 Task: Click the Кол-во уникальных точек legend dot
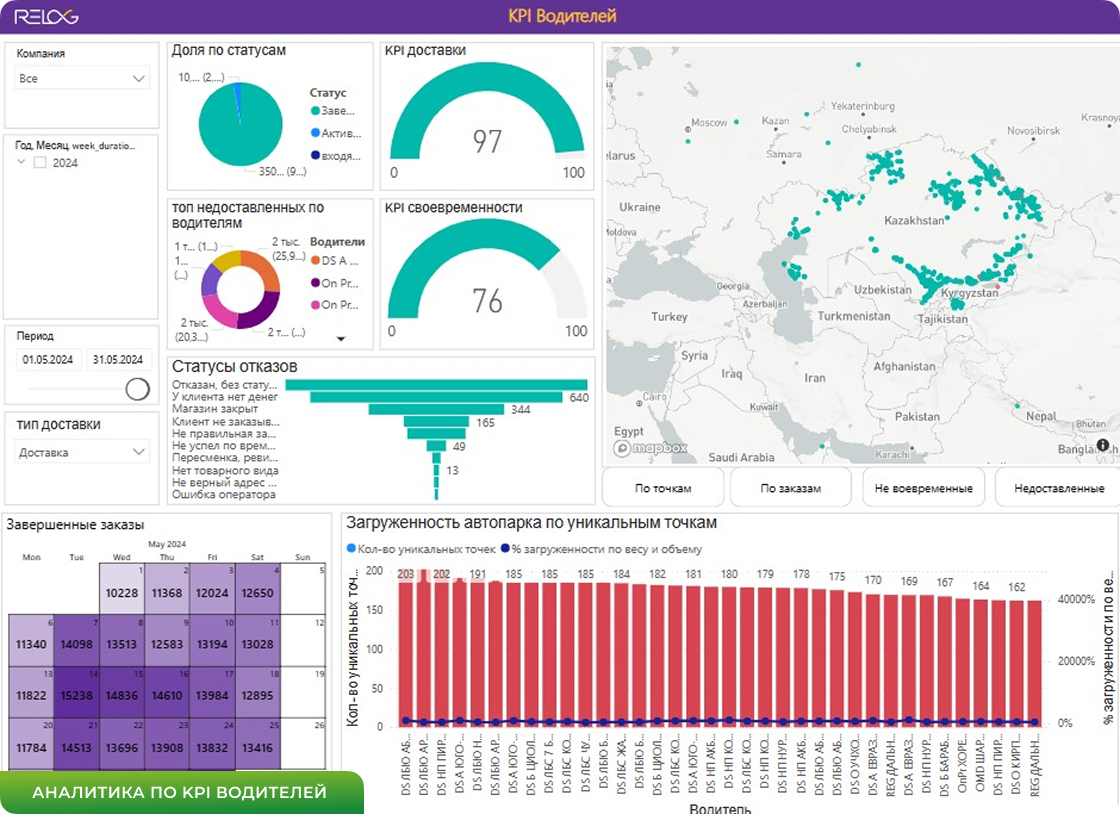(351, 548)
